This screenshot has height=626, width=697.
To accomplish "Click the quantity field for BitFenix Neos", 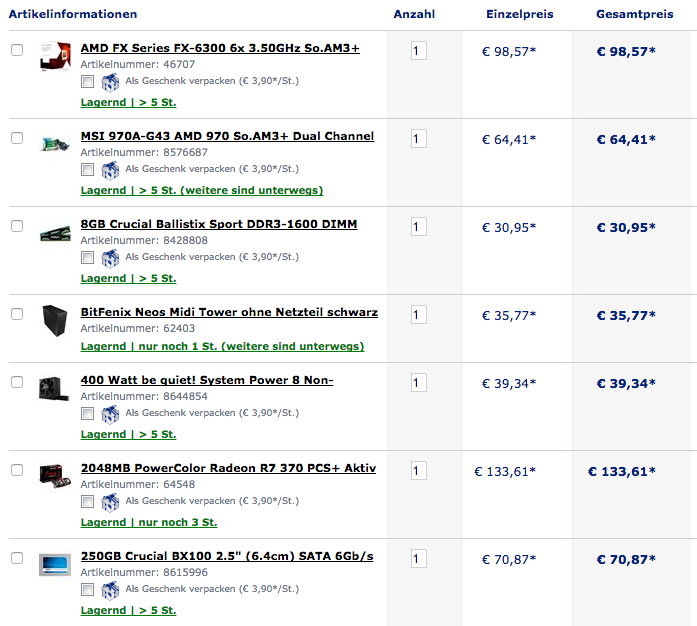I will 419,315.
